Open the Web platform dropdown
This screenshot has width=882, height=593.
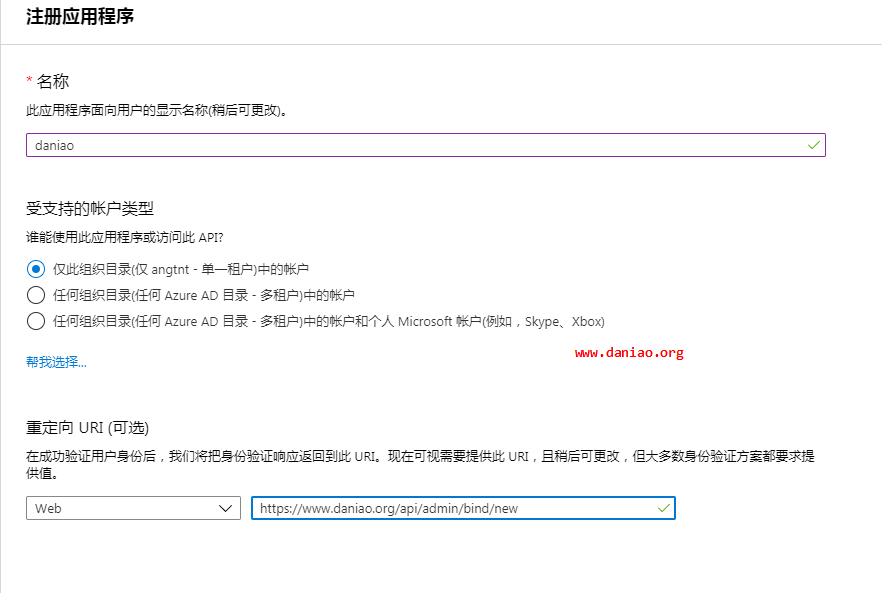(130, 508)
